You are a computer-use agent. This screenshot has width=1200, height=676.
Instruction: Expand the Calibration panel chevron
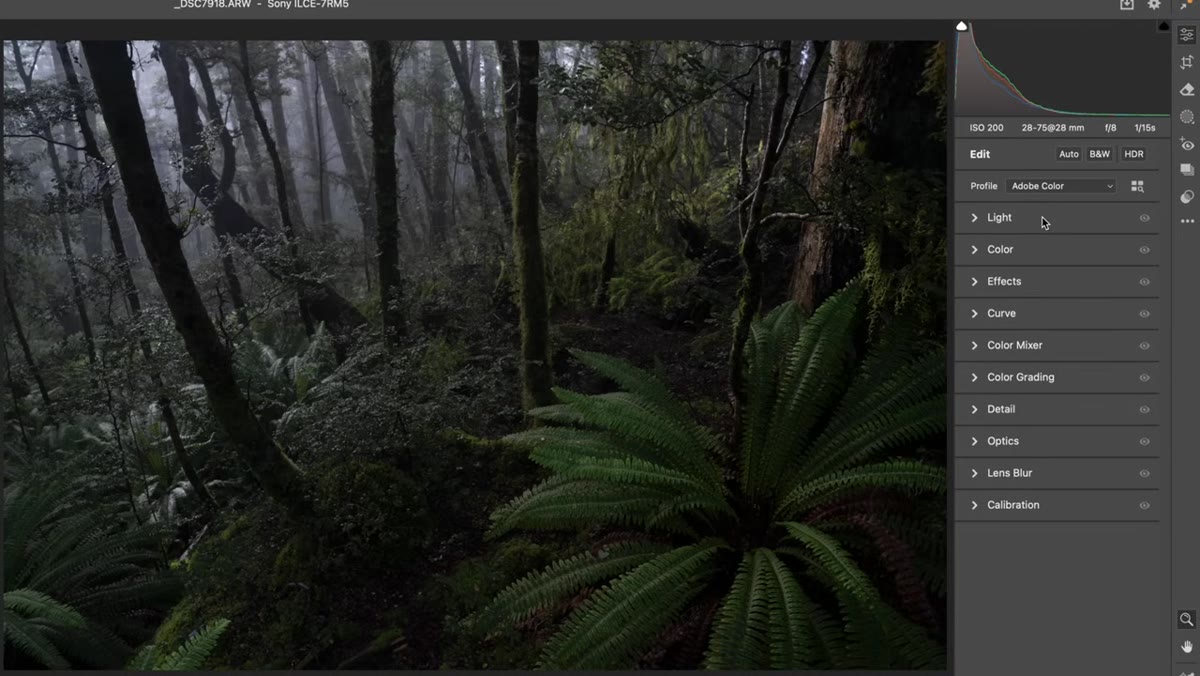(974, 506)
